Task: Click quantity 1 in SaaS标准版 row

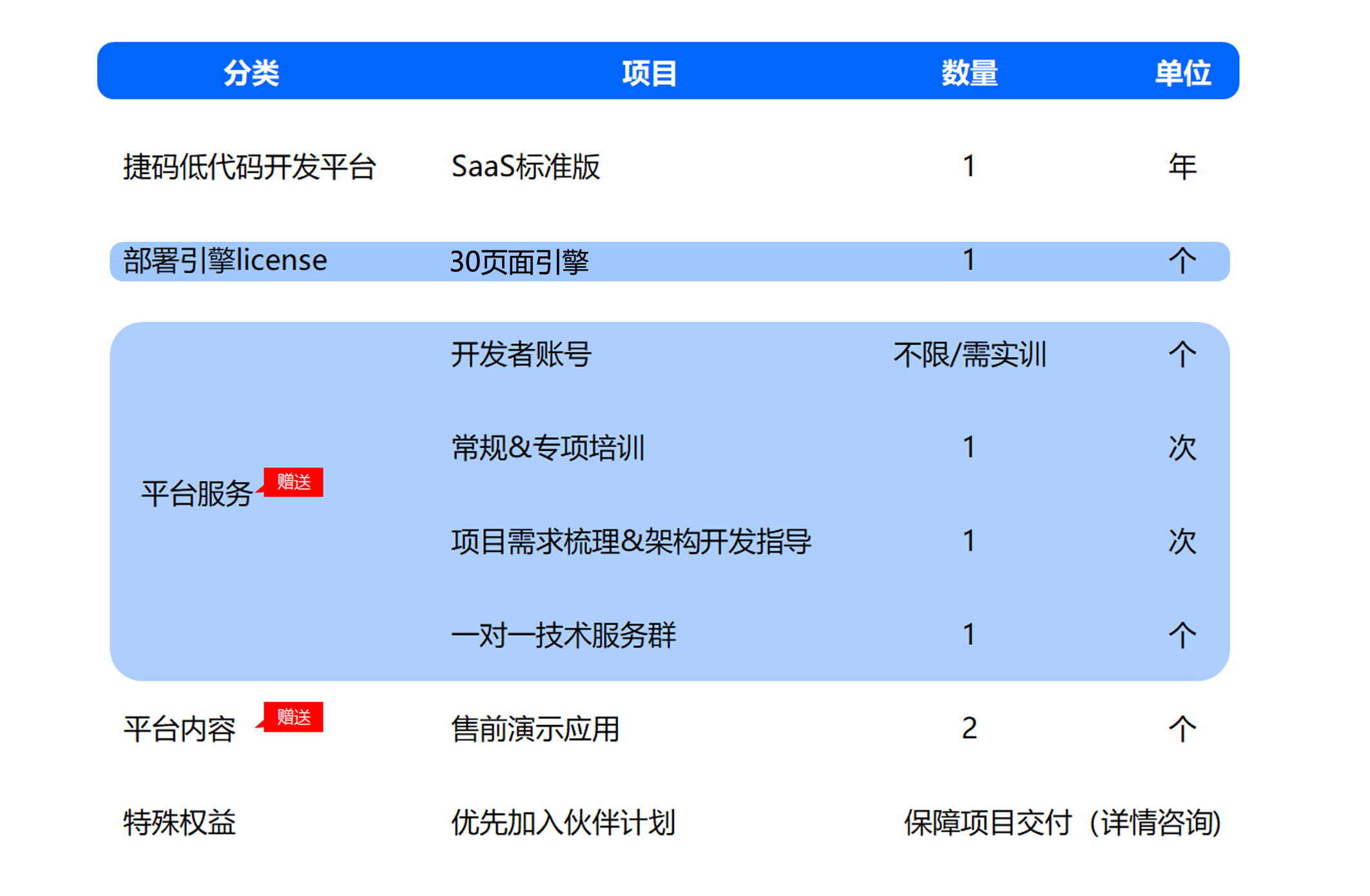Action: point(969,166)
